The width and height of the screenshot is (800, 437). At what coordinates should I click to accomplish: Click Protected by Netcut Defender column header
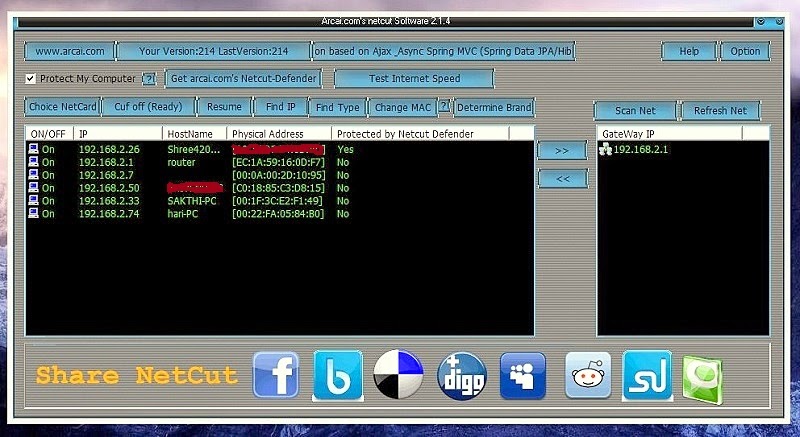420,134
